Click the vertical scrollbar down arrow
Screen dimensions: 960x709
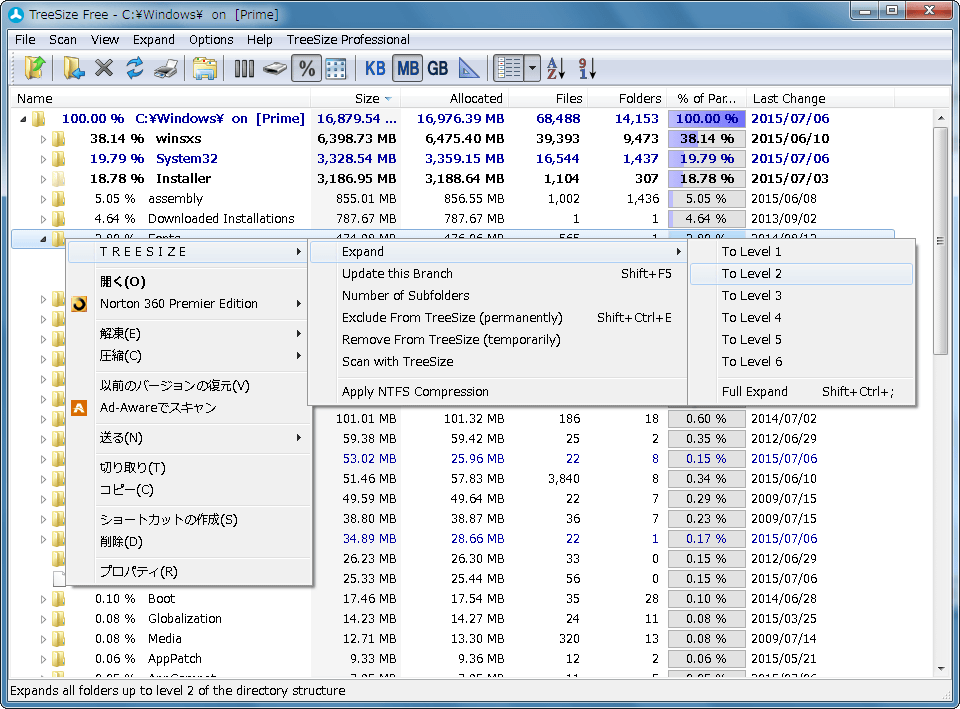coord(940,669)
